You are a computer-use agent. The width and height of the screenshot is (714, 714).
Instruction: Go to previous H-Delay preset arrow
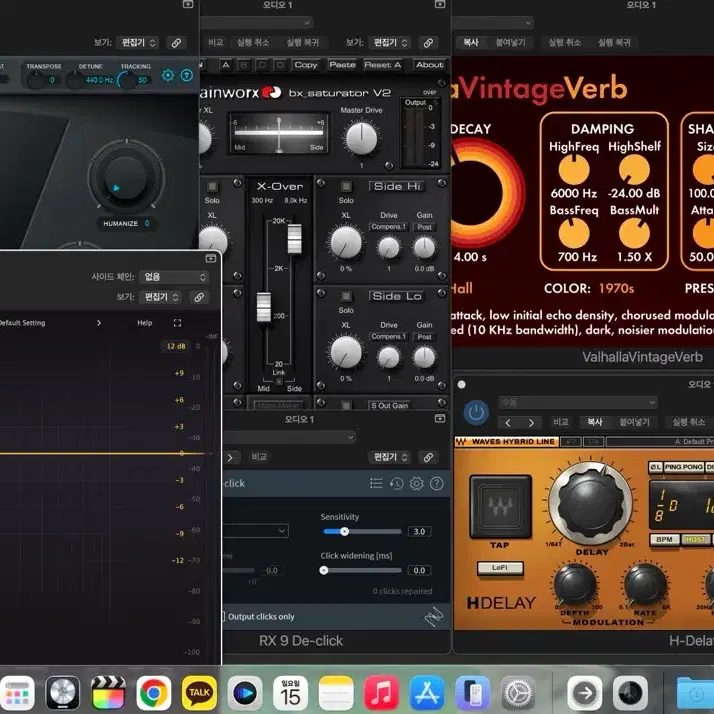pyautogui.click(x=508, y=423)
